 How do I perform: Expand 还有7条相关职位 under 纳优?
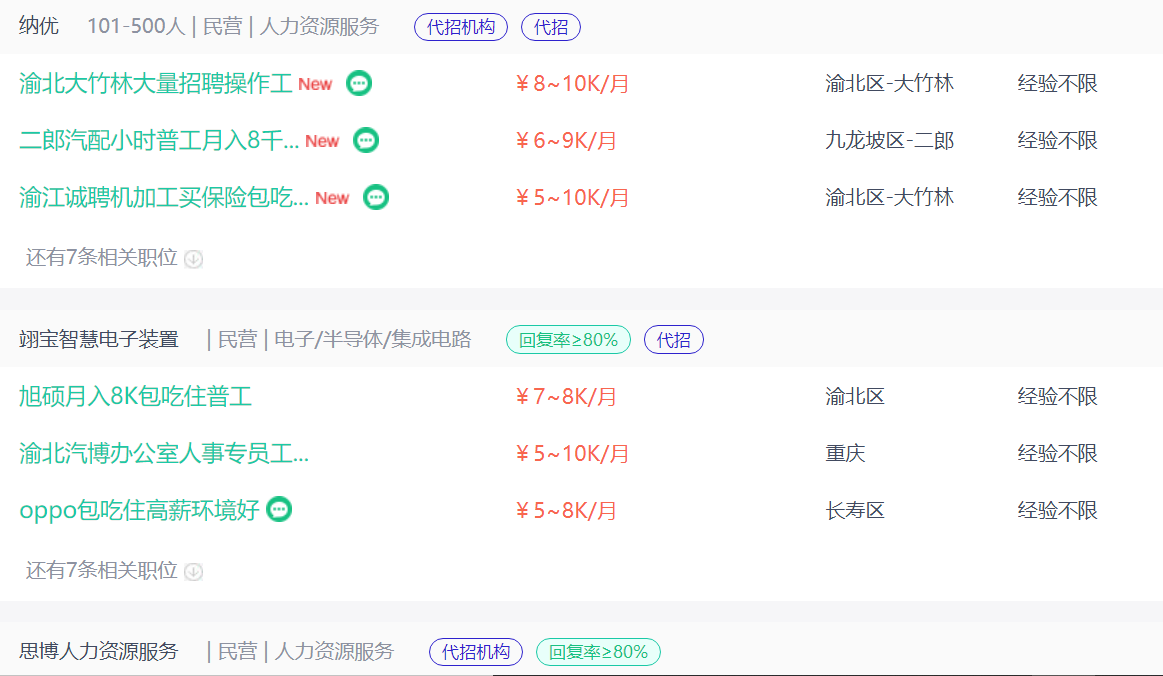pyautogui.click(x=102, y=258)
